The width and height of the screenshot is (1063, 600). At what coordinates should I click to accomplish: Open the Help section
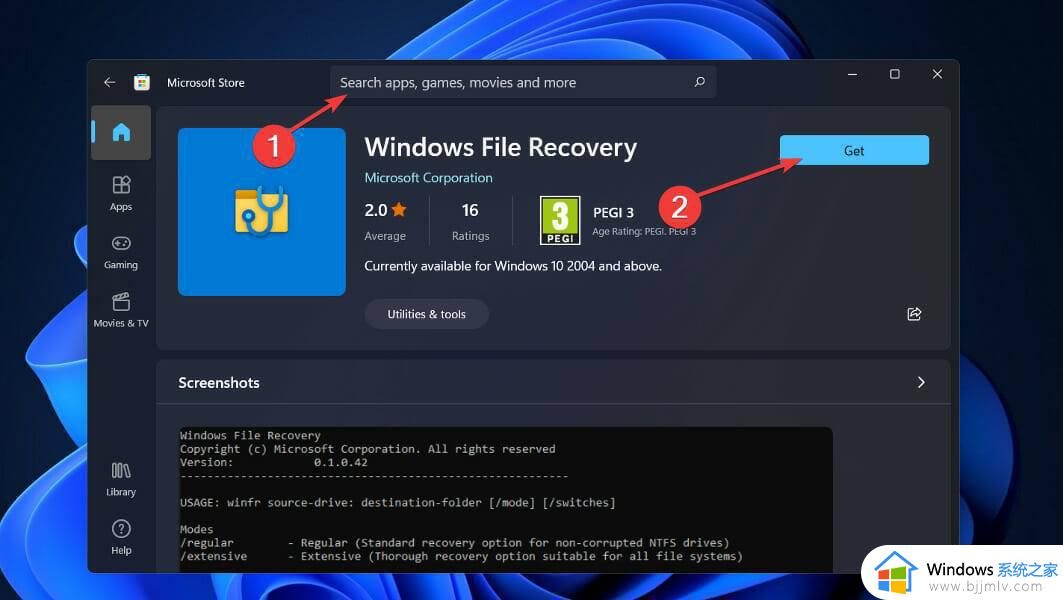point(121,537)
